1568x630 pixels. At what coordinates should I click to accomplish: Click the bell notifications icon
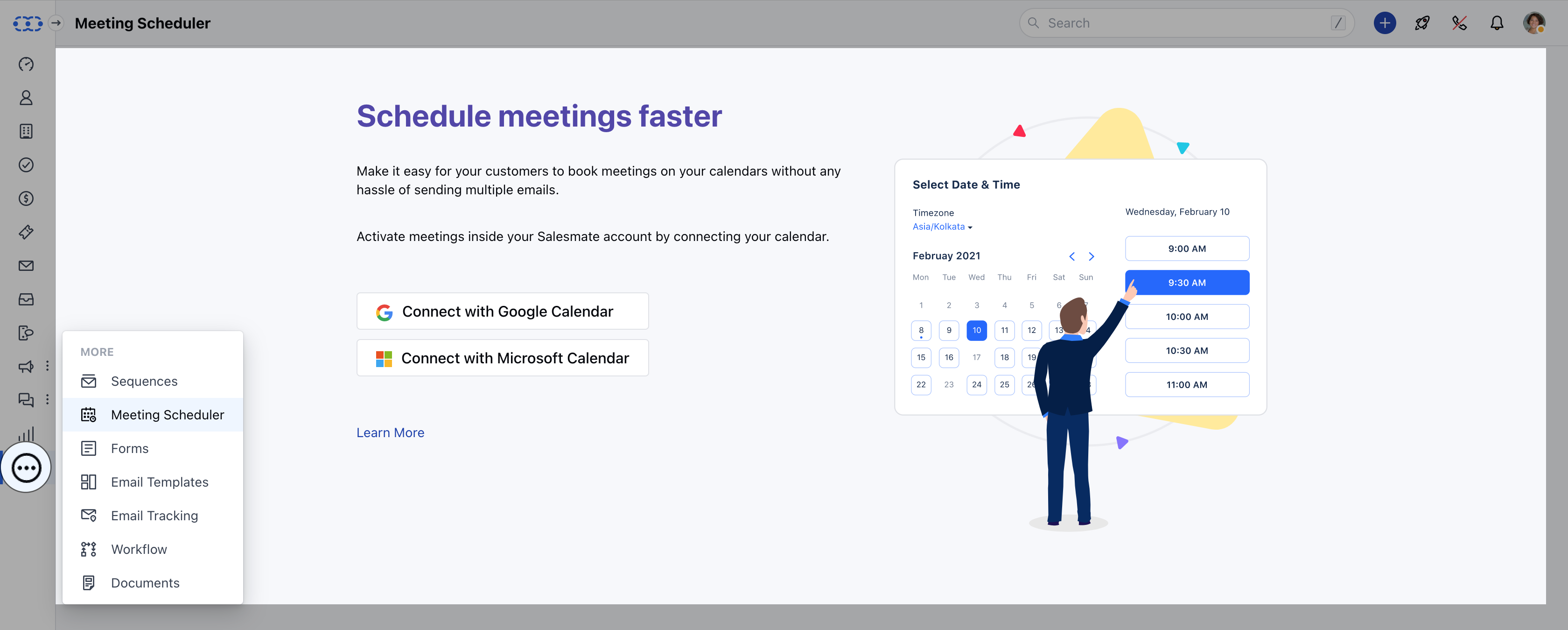[1496, 23]
